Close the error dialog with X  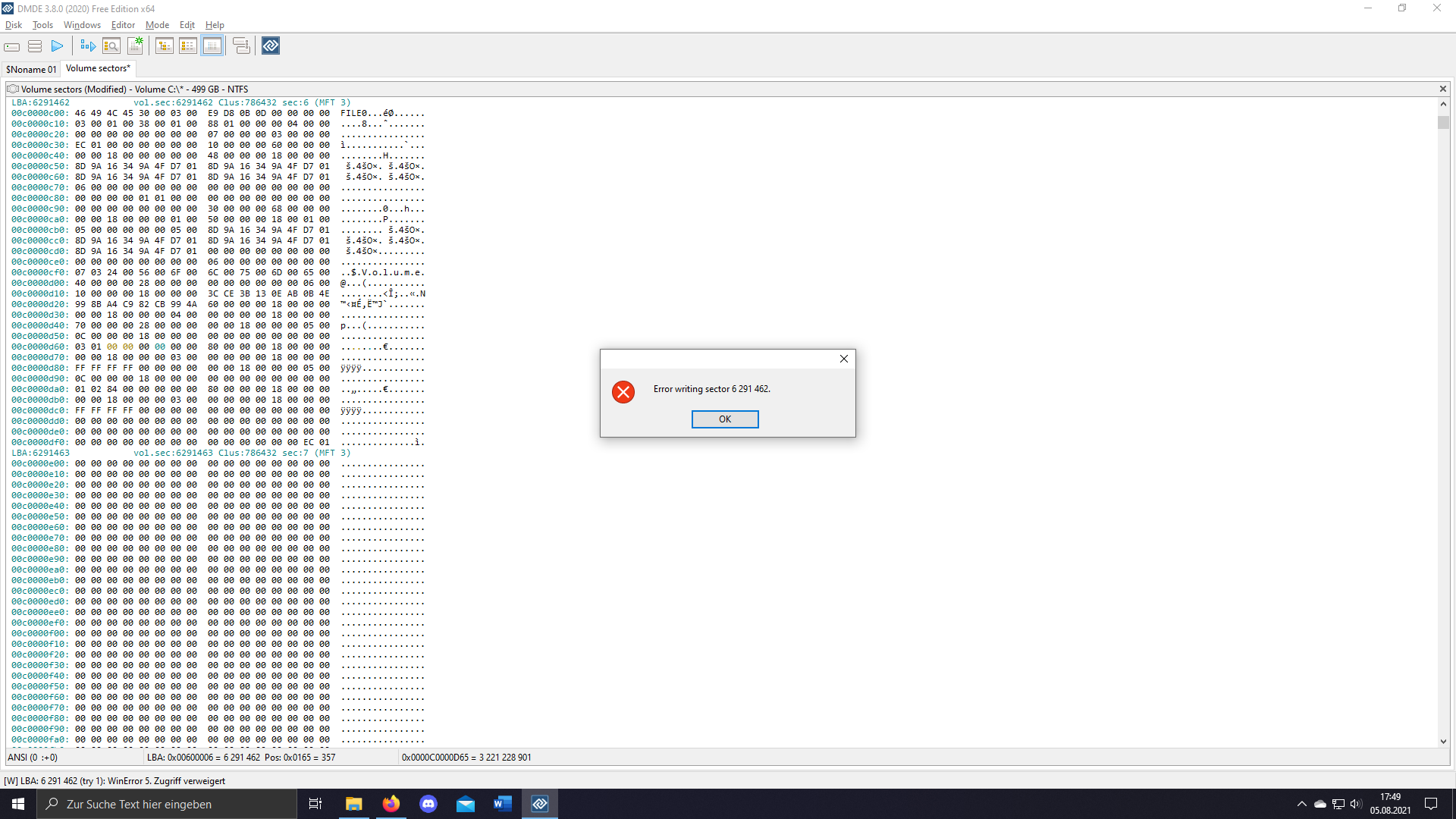coord(844,359)
